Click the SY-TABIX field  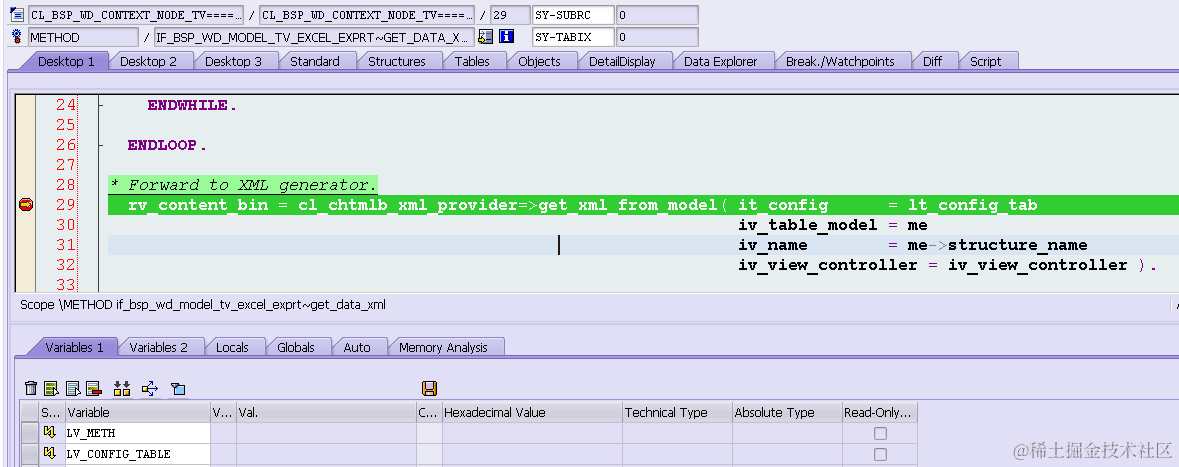click(x=573, y=37)
